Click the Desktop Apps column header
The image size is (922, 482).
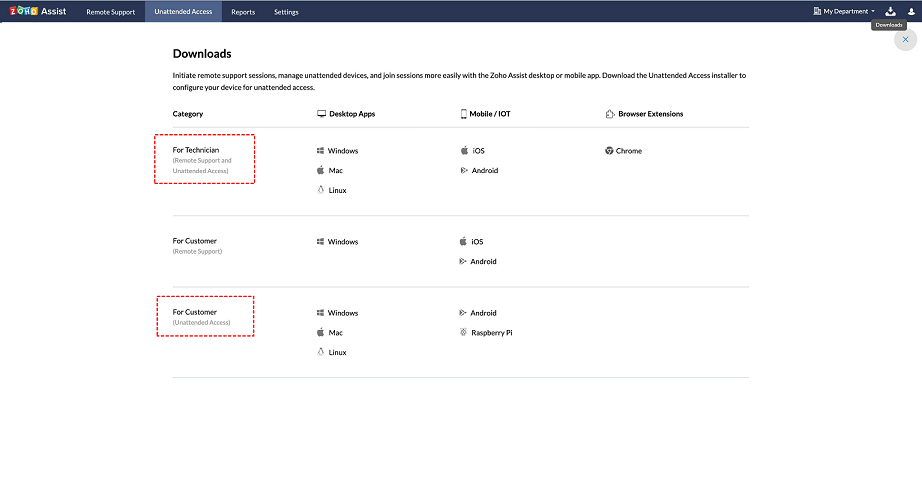[346, 114]
